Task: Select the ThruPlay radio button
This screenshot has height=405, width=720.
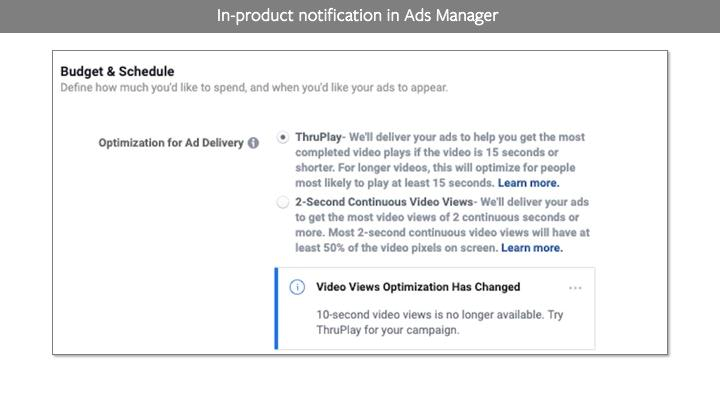Action: (x=283, y=137)
